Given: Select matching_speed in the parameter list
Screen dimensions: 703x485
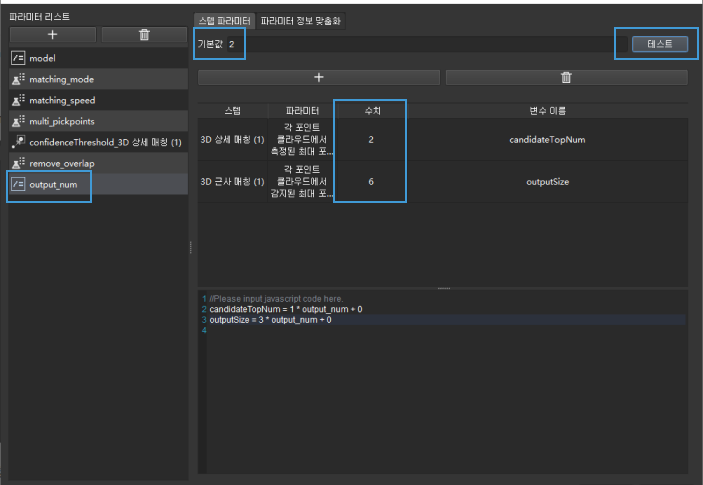Looking at the screenshot, I should tap(62, 100).
